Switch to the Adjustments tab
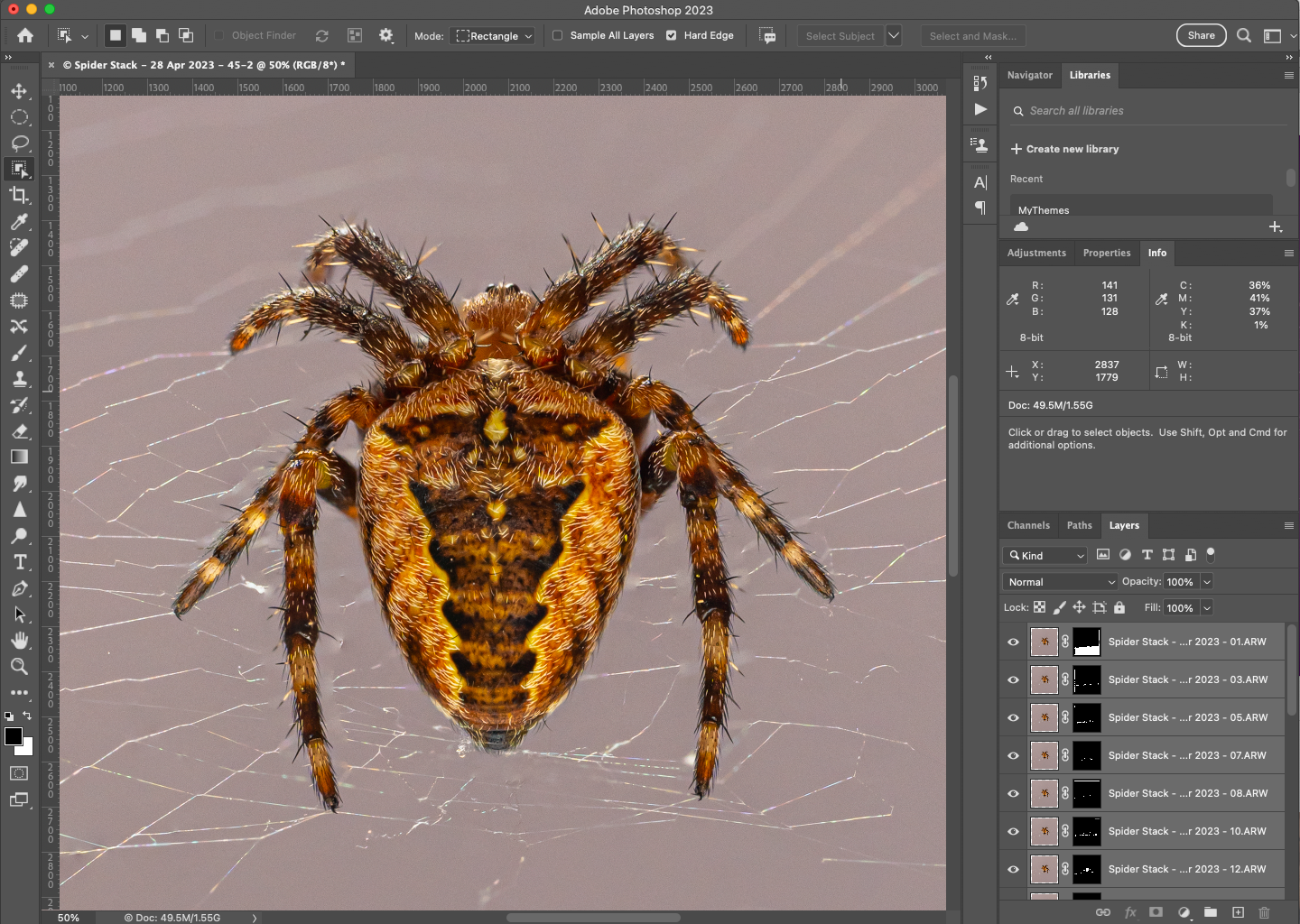 [1036, 253]
